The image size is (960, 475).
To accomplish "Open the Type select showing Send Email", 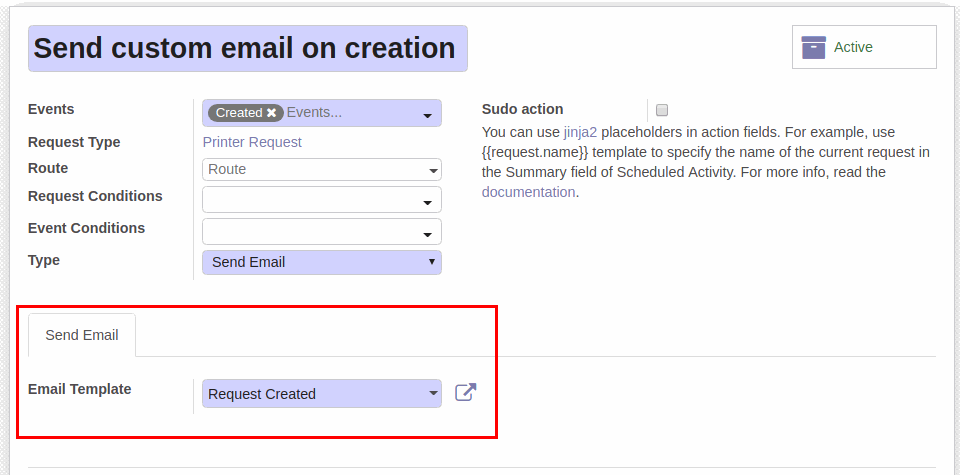I will (321, 262).
